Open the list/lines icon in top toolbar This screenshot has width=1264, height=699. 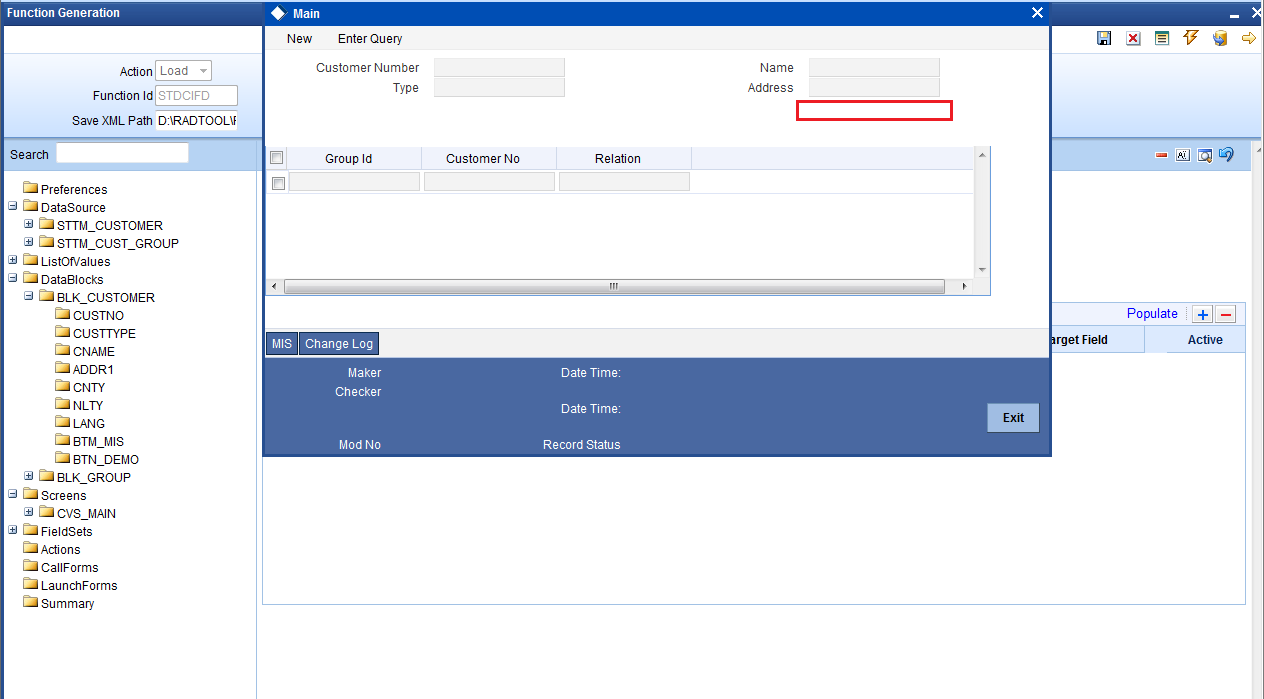pyautogui.click(x=1162, y=38)
